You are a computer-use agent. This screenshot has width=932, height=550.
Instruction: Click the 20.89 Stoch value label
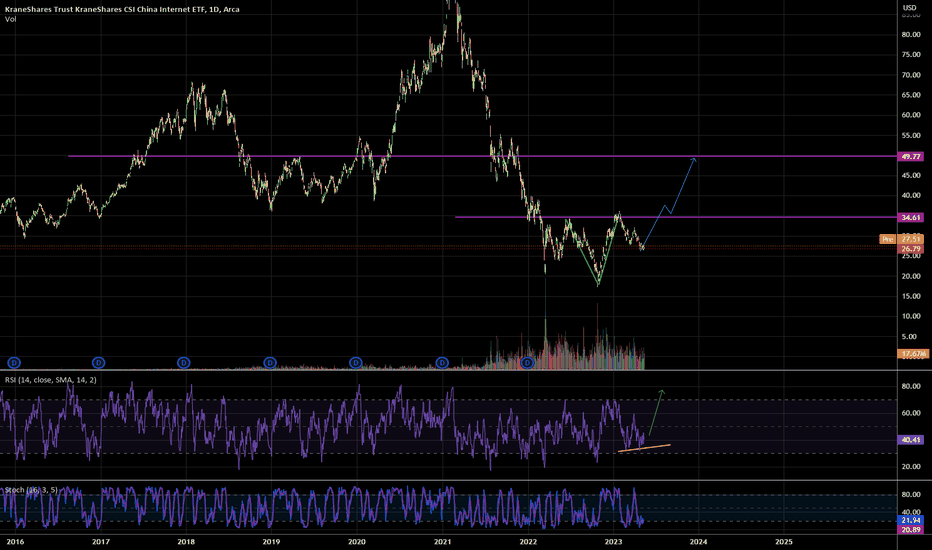click(x=911, y=529)
